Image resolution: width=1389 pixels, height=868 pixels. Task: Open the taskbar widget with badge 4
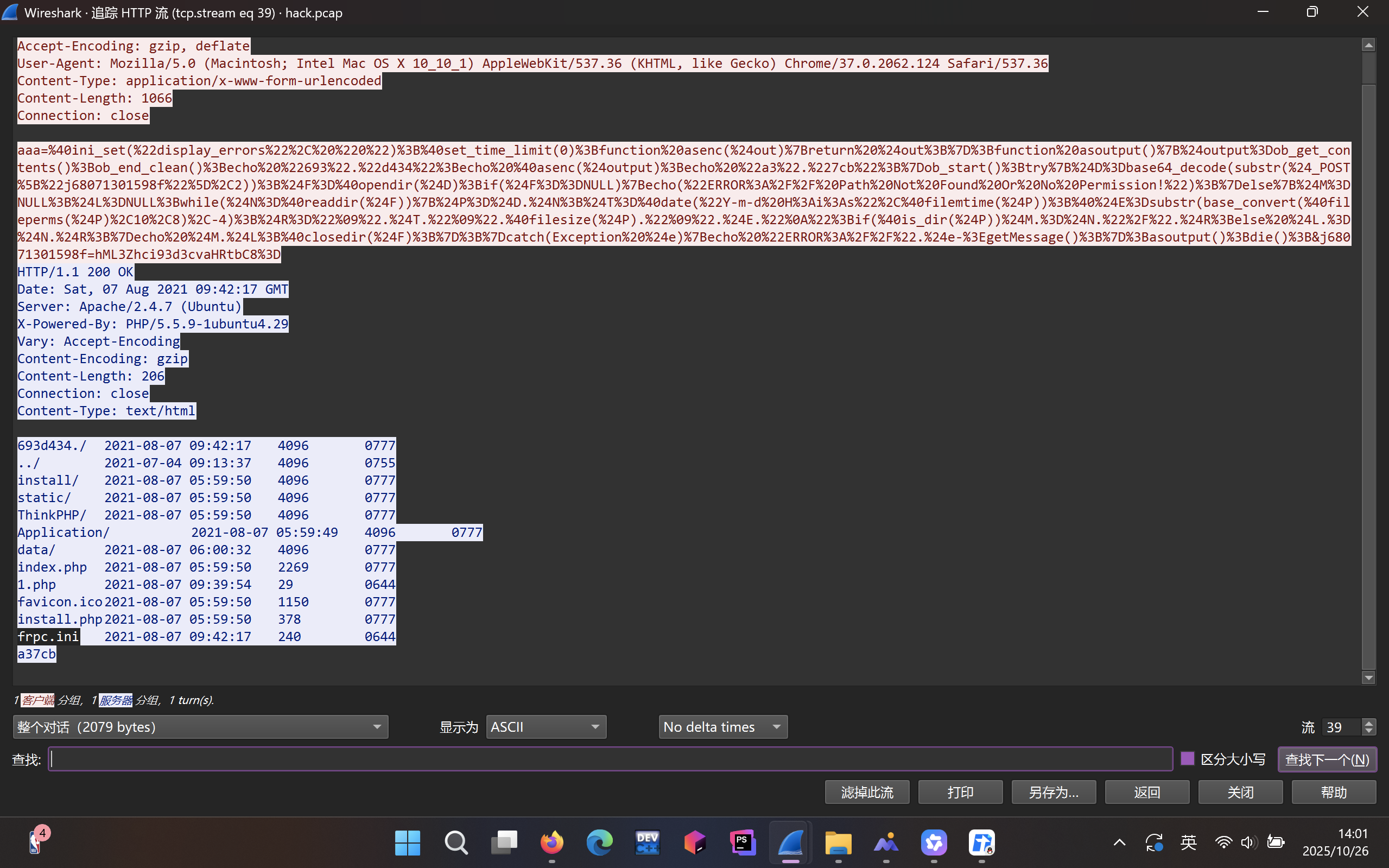click(38, 841)
